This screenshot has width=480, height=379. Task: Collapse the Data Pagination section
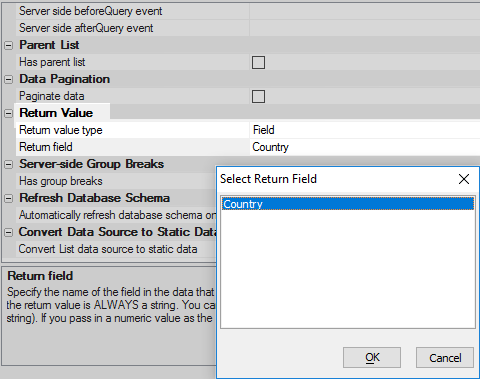point(8,79)
